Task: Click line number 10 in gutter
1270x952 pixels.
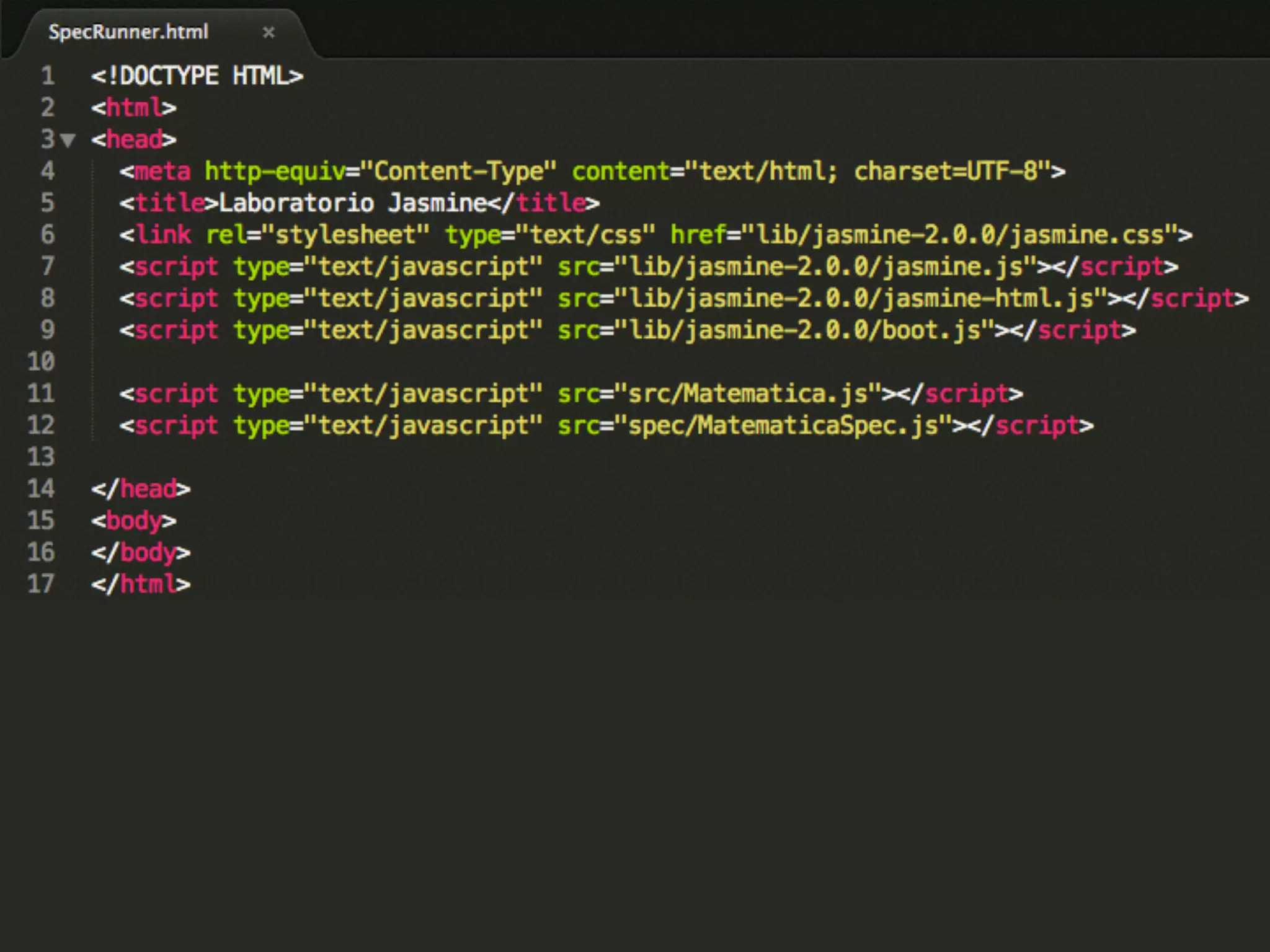Action: (41, 361)
